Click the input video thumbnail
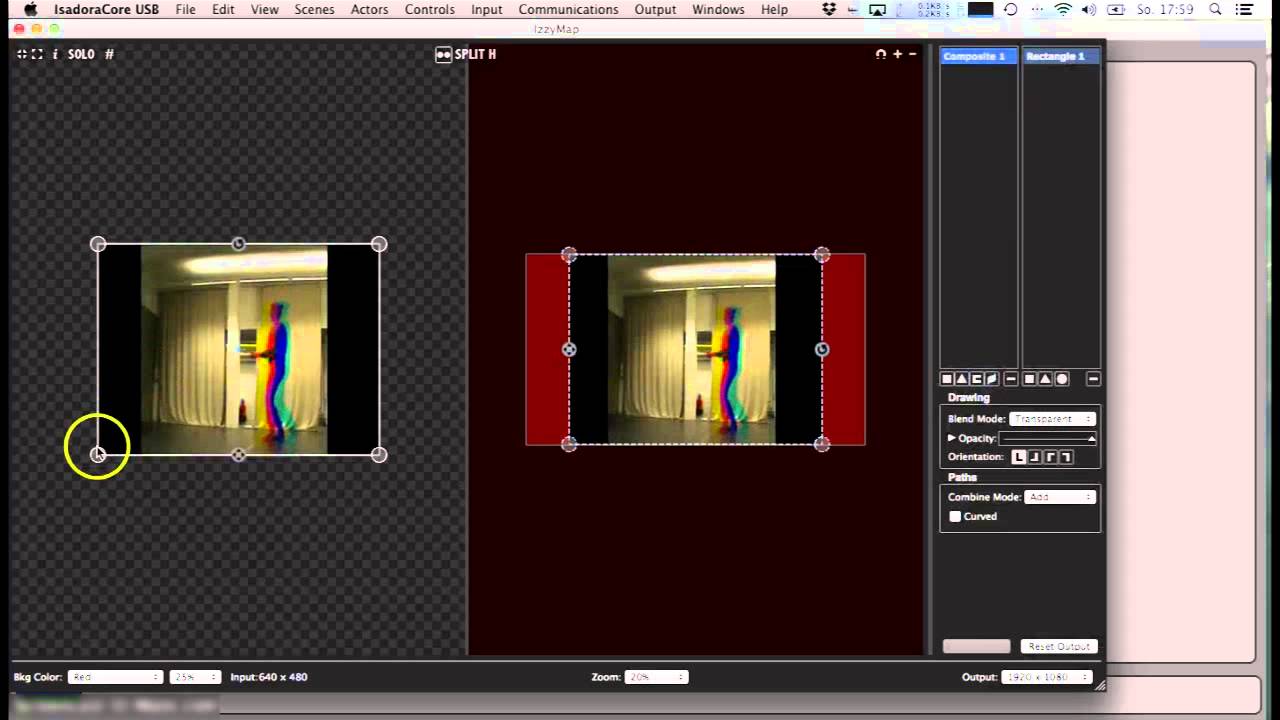The height and width of the screenshot is (720, 1280). point(238,349)
